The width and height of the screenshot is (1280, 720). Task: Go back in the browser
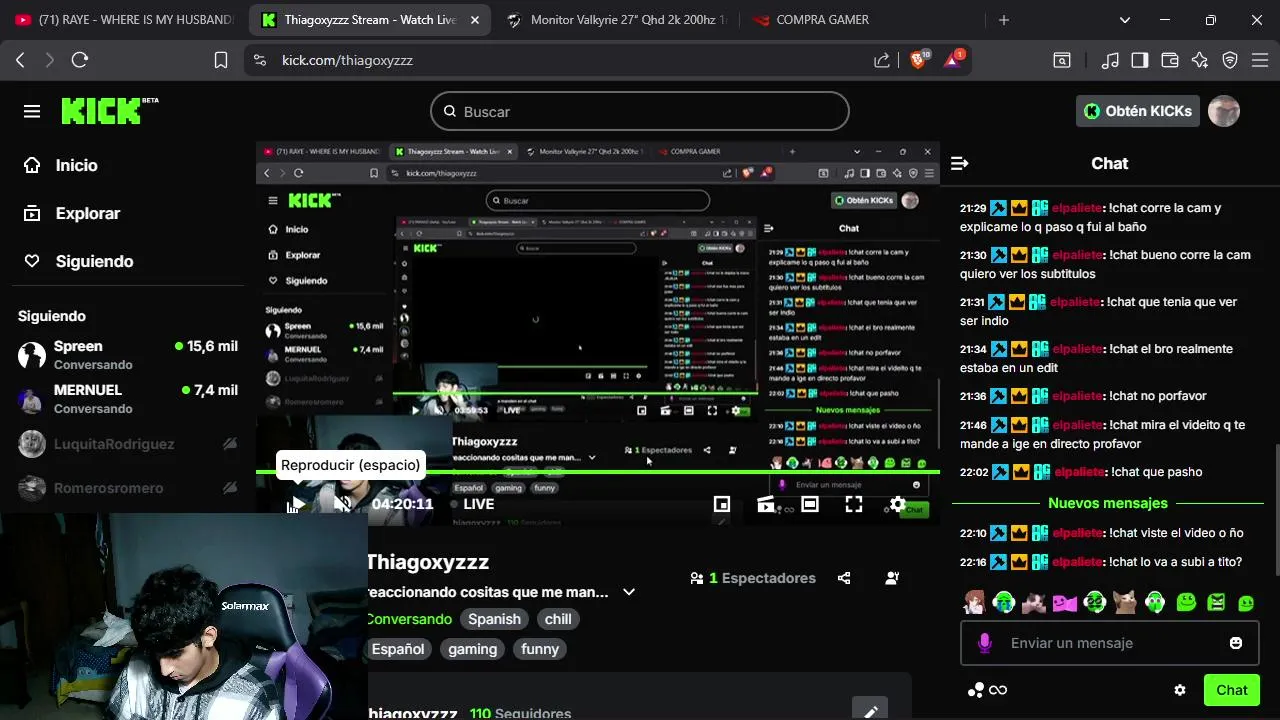(20, 60)
